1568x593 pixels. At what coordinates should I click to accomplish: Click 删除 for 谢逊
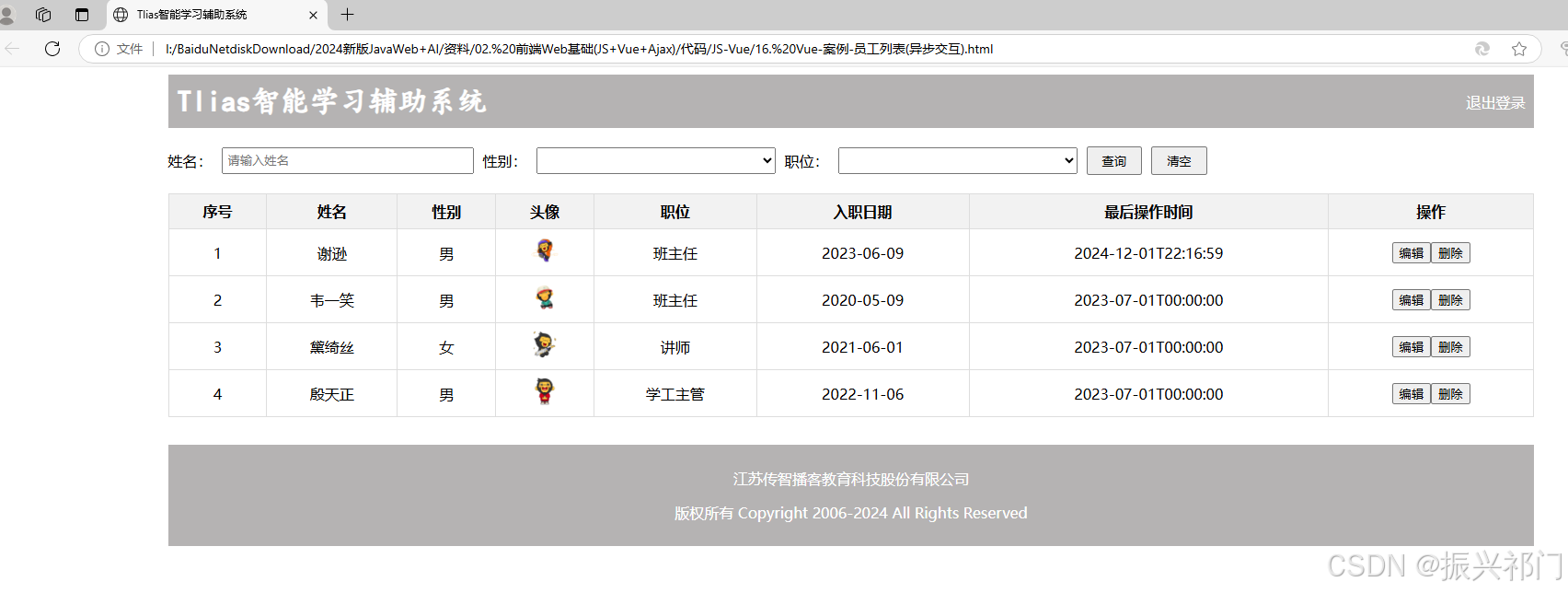point(1451,253)
